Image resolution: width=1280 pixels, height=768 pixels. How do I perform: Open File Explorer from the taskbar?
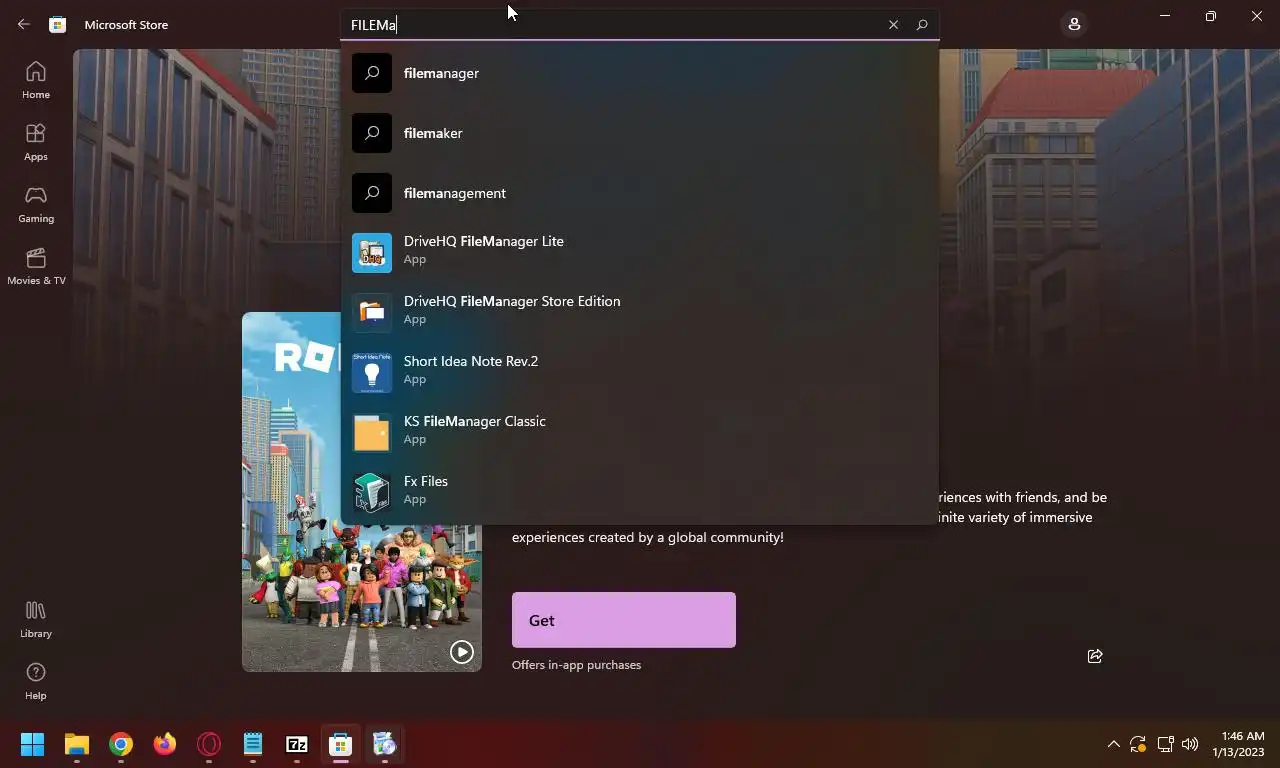point(77,744)
